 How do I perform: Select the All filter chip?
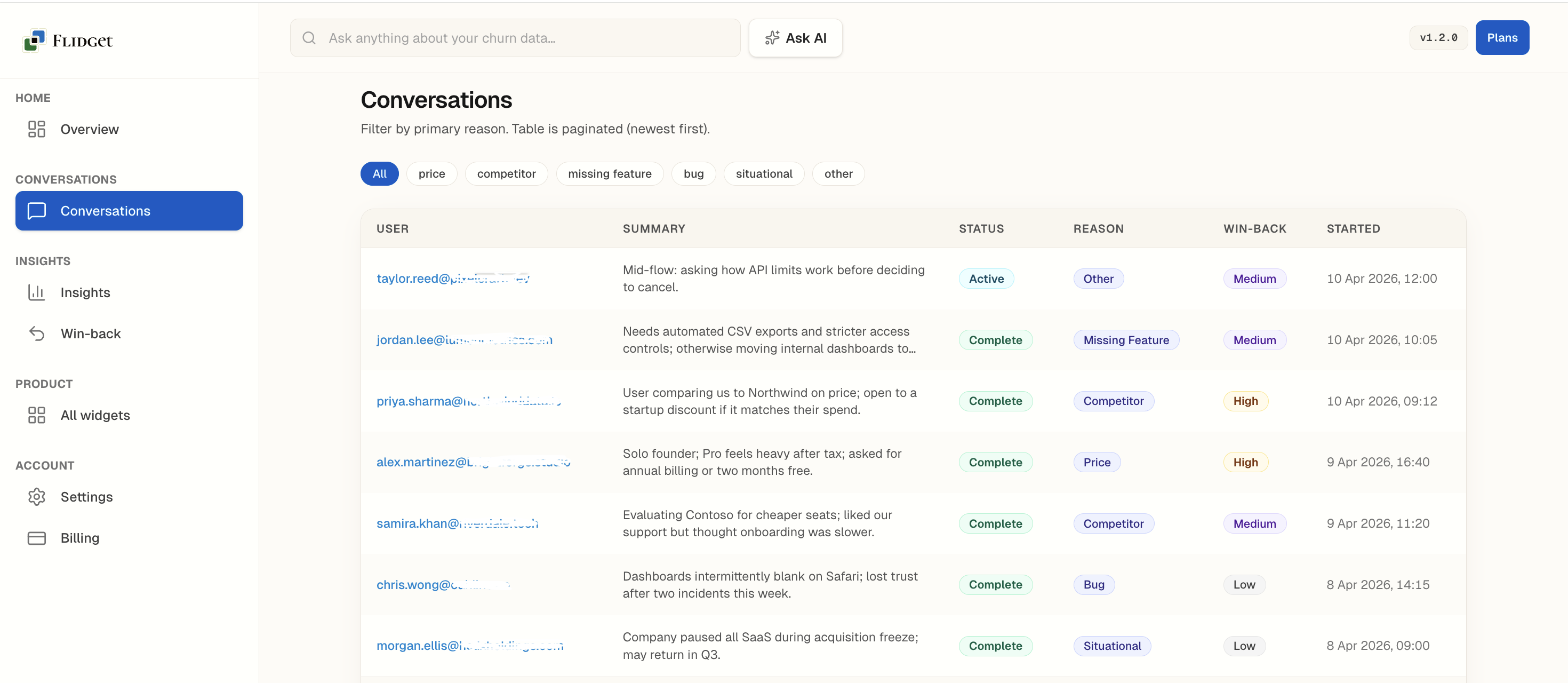click(x=379, y=173)
